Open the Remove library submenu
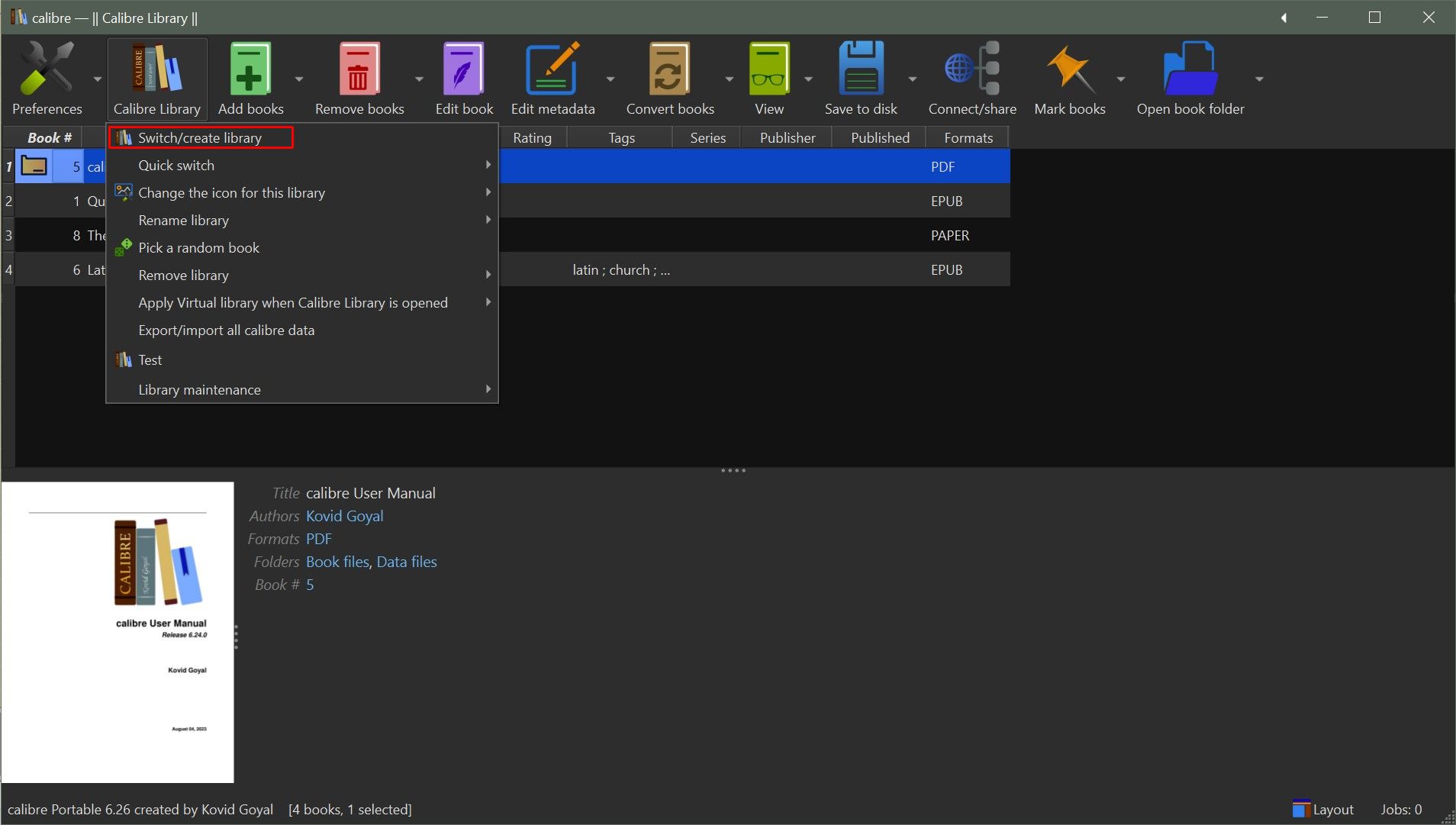Viewport: 1456px width, 825px height. [x=302, y=275]
